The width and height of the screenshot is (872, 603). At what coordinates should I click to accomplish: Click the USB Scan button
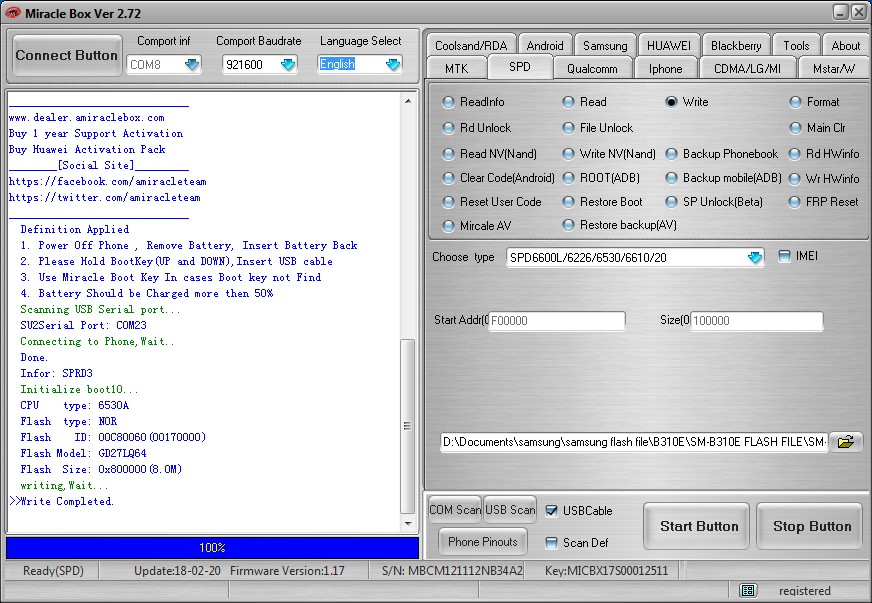(x=510, y=510)
